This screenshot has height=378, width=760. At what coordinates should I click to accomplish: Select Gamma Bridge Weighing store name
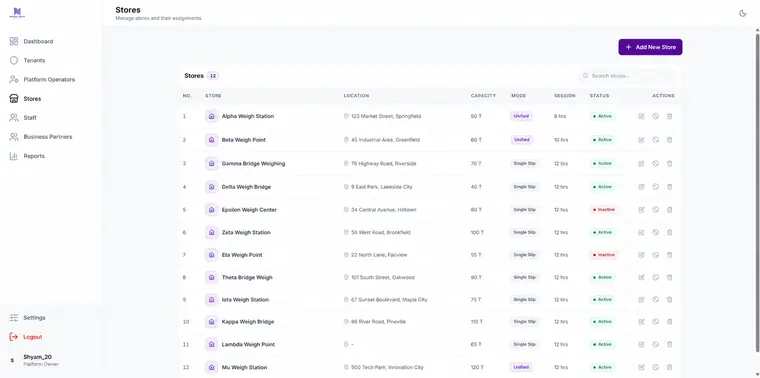coord(253,164)
